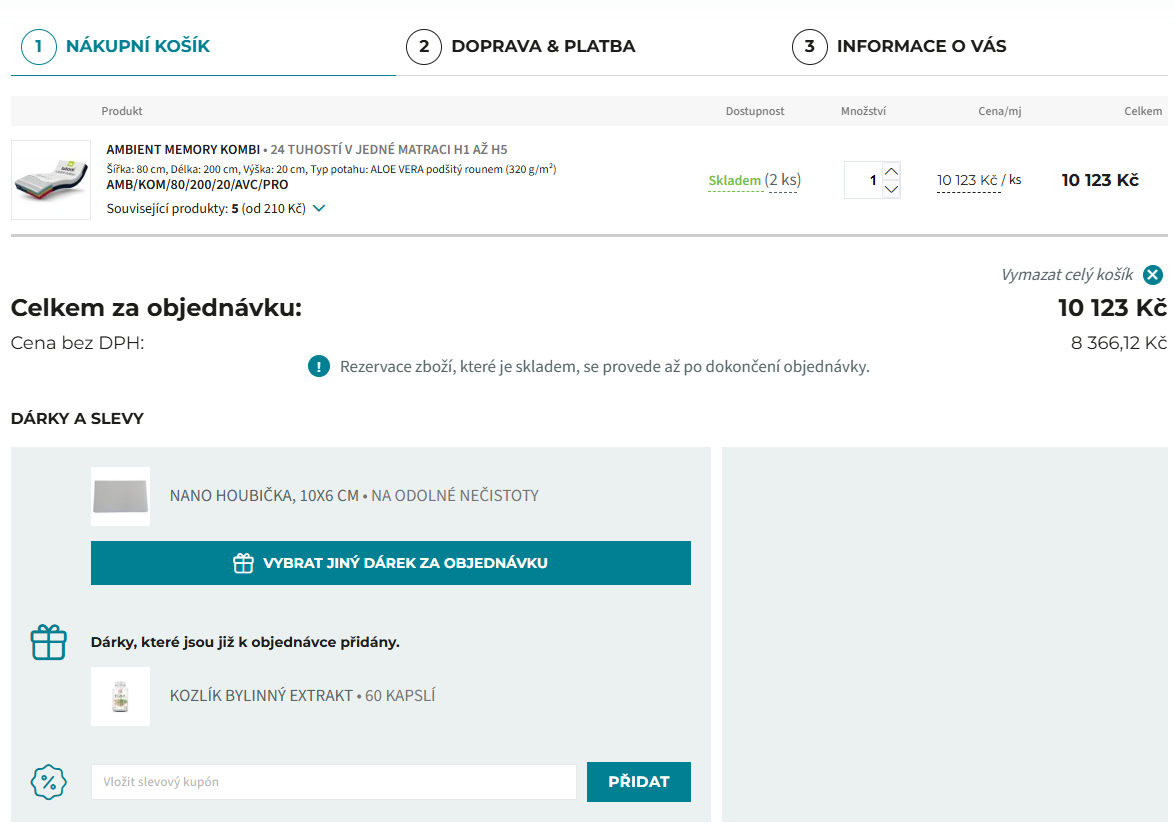Click the Nano houbička gift thumbnail

[120, 496]
